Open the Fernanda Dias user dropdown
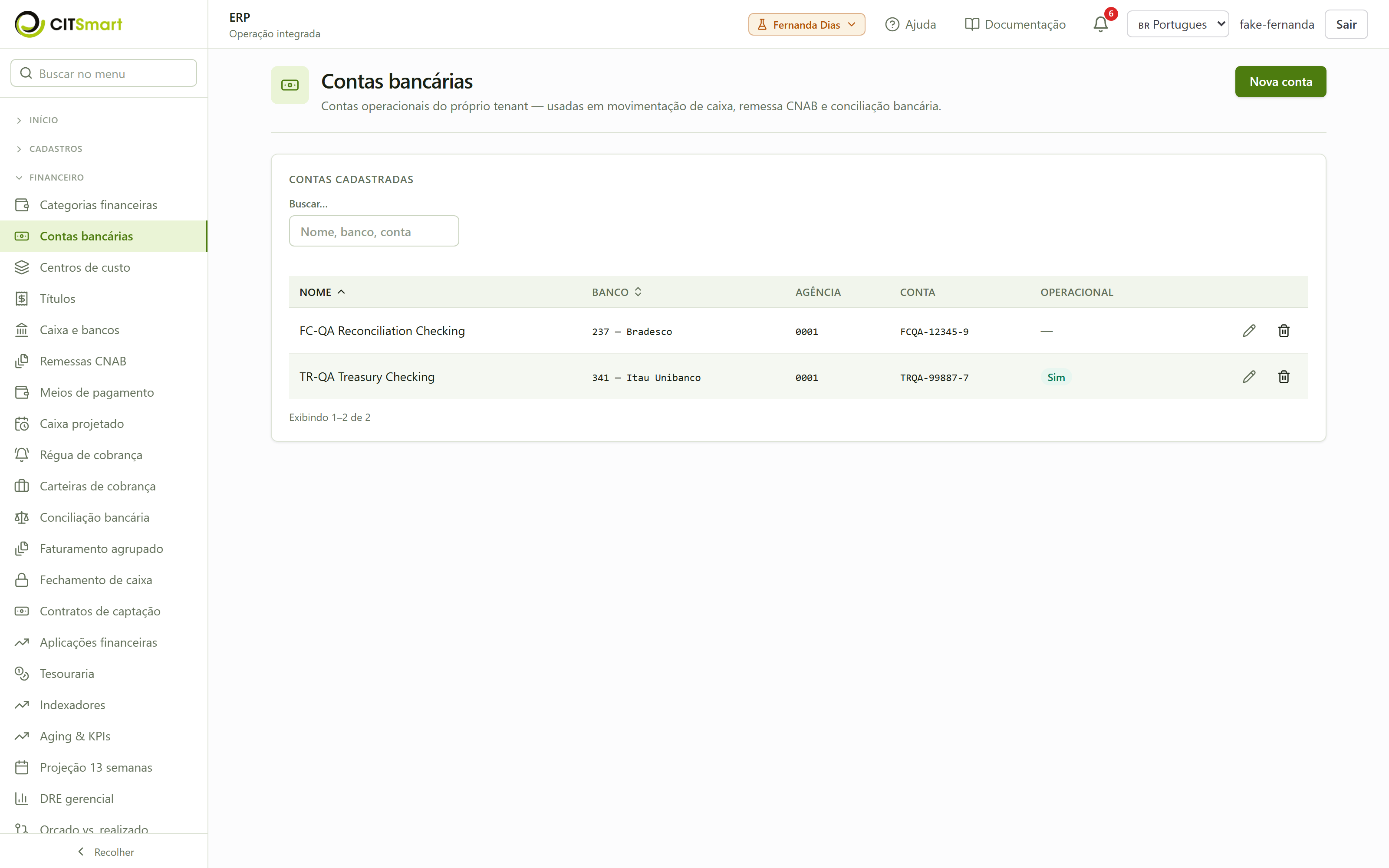Image resolution: width=1389 pixels, height=868 pixels. tap(806, 24)
